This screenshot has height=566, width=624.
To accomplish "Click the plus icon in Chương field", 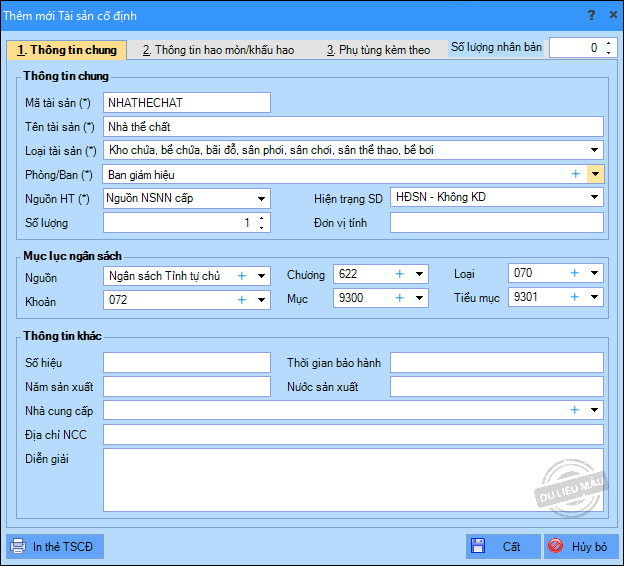I will point(399,274).
